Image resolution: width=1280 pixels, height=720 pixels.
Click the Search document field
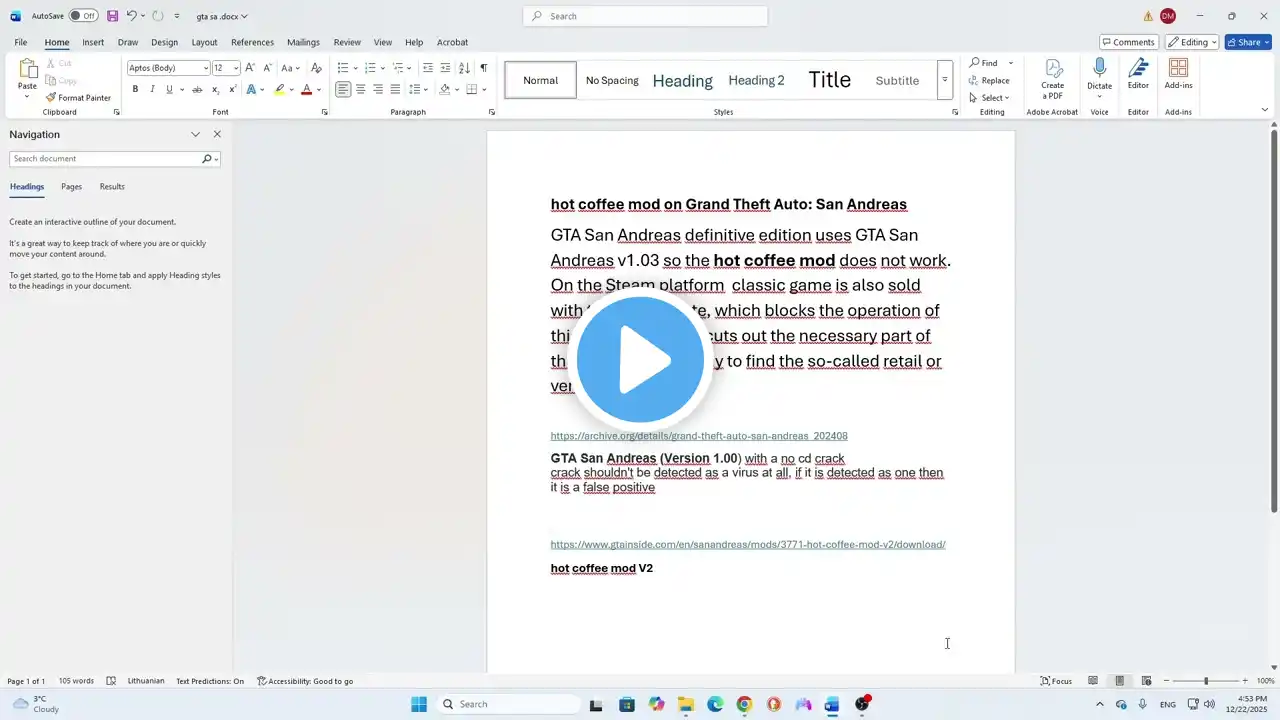[105, 159]
